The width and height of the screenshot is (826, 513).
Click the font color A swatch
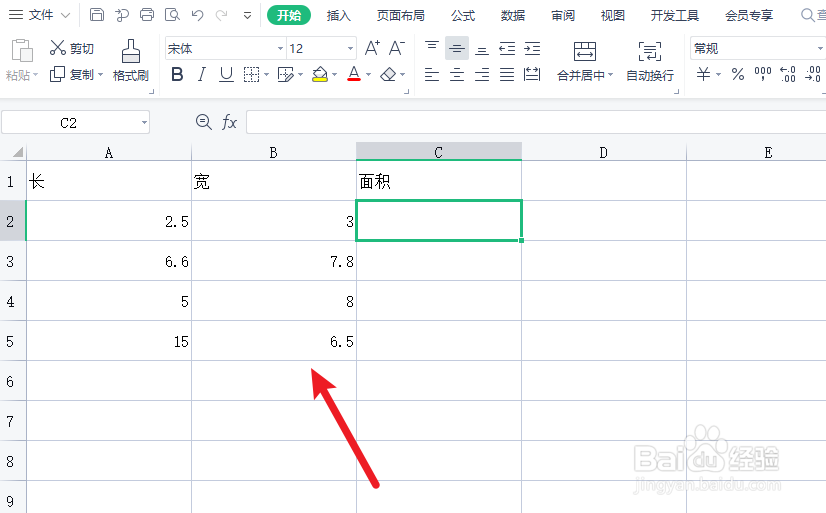tap(354, 75)
